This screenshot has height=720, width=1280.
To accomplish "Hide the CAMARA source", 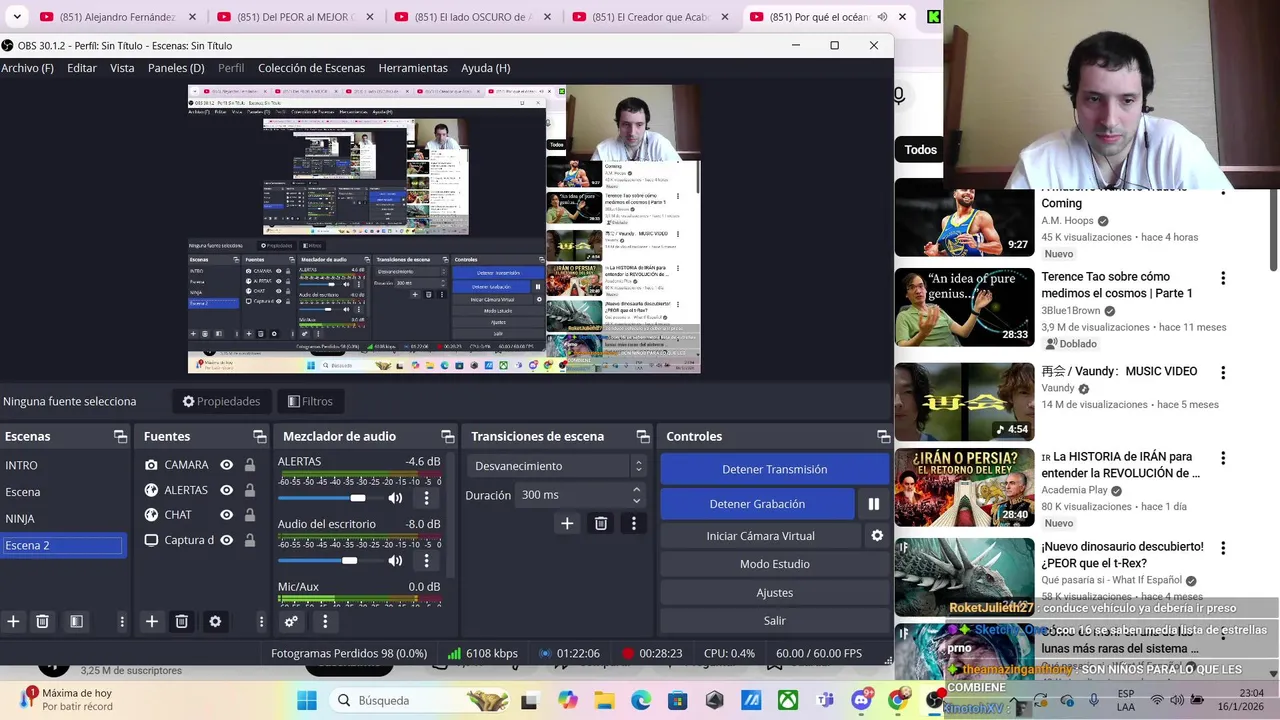I will click(x=226, y=465).
